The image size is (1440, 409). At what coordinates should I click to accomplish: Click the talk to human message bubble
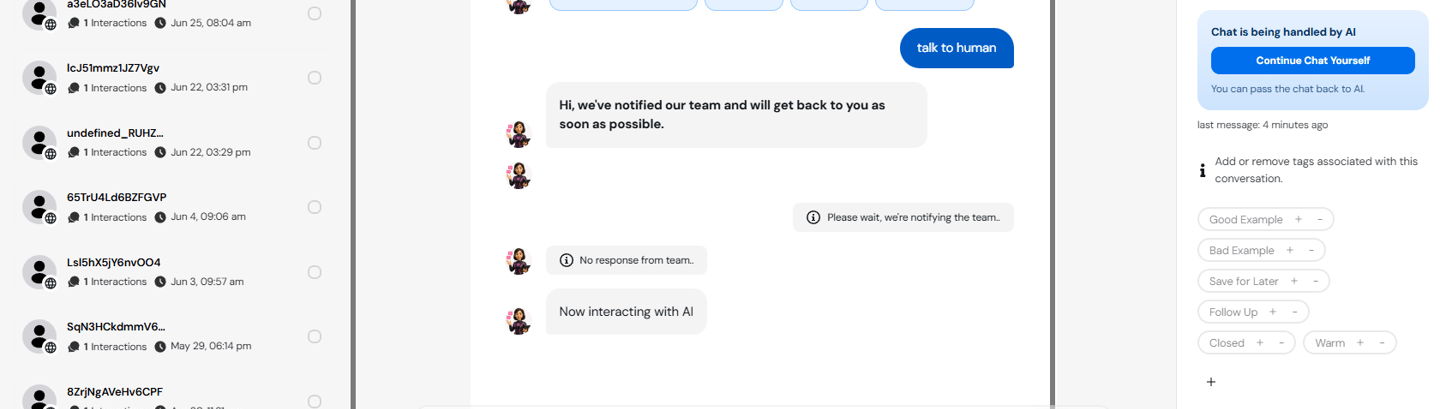click(x=956, y=47)
